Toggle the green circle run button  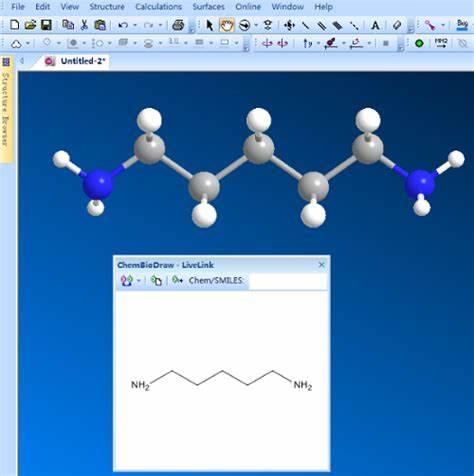click(x=419, y=43)
